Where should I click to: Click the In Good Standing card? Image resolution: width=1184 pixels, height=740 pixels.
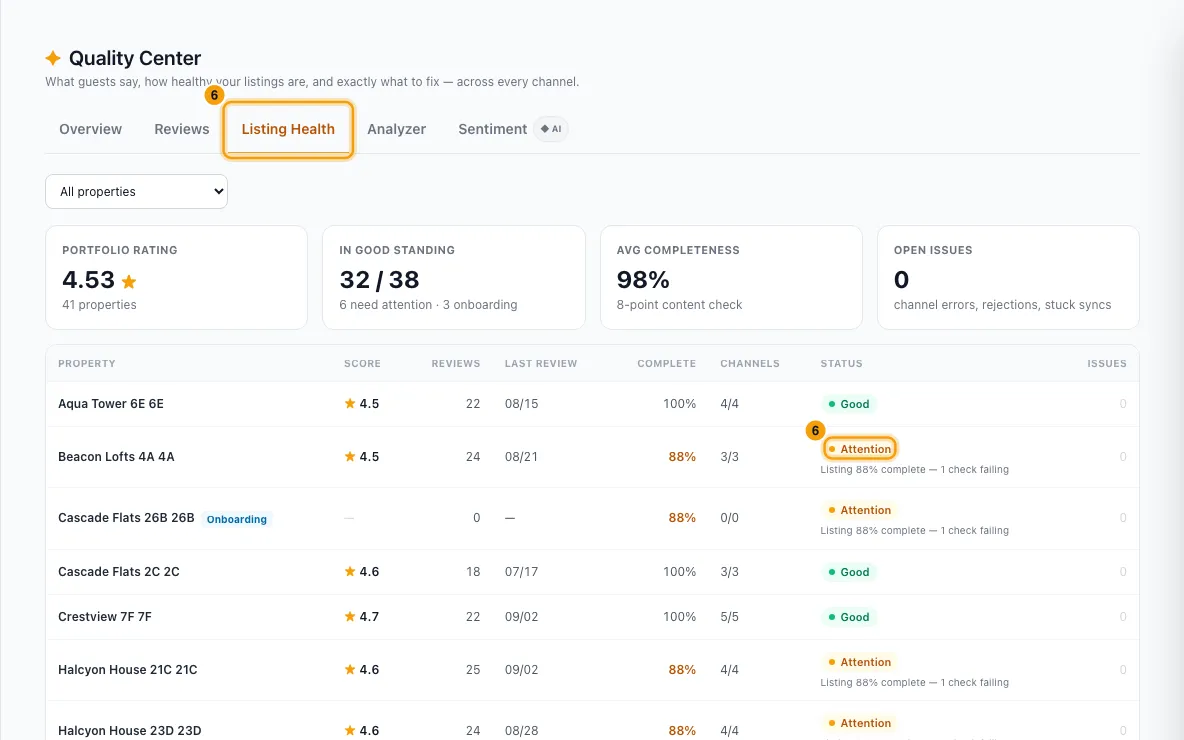click(454, 277)
